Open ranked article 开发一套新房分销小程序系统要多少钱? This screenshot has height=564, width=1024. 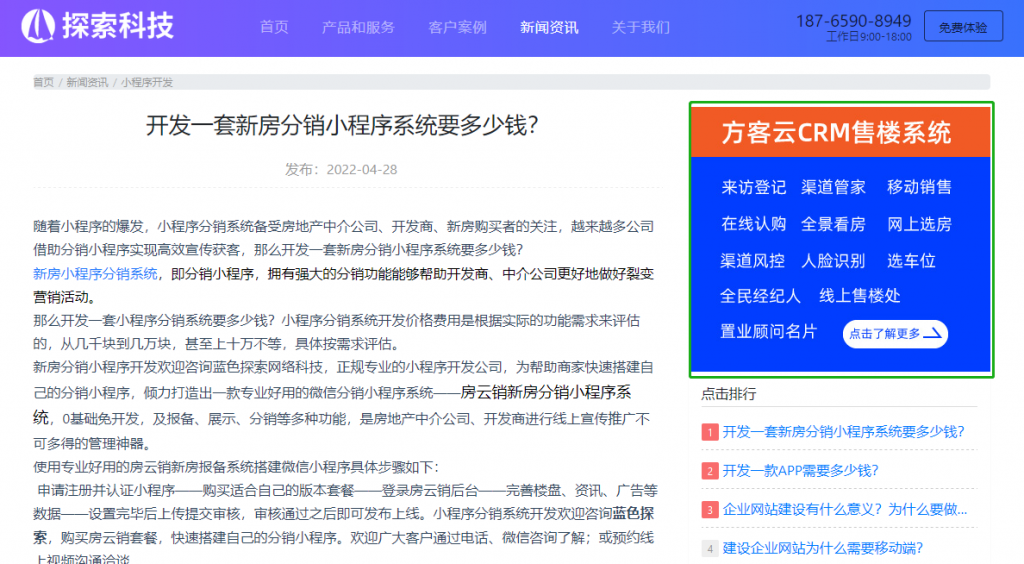(x=843, y=431)
